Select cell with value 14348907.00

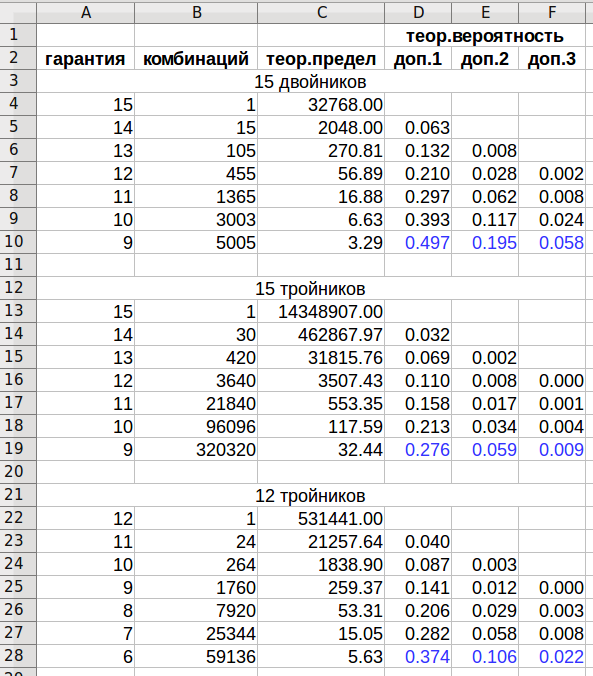click(321, 312)
